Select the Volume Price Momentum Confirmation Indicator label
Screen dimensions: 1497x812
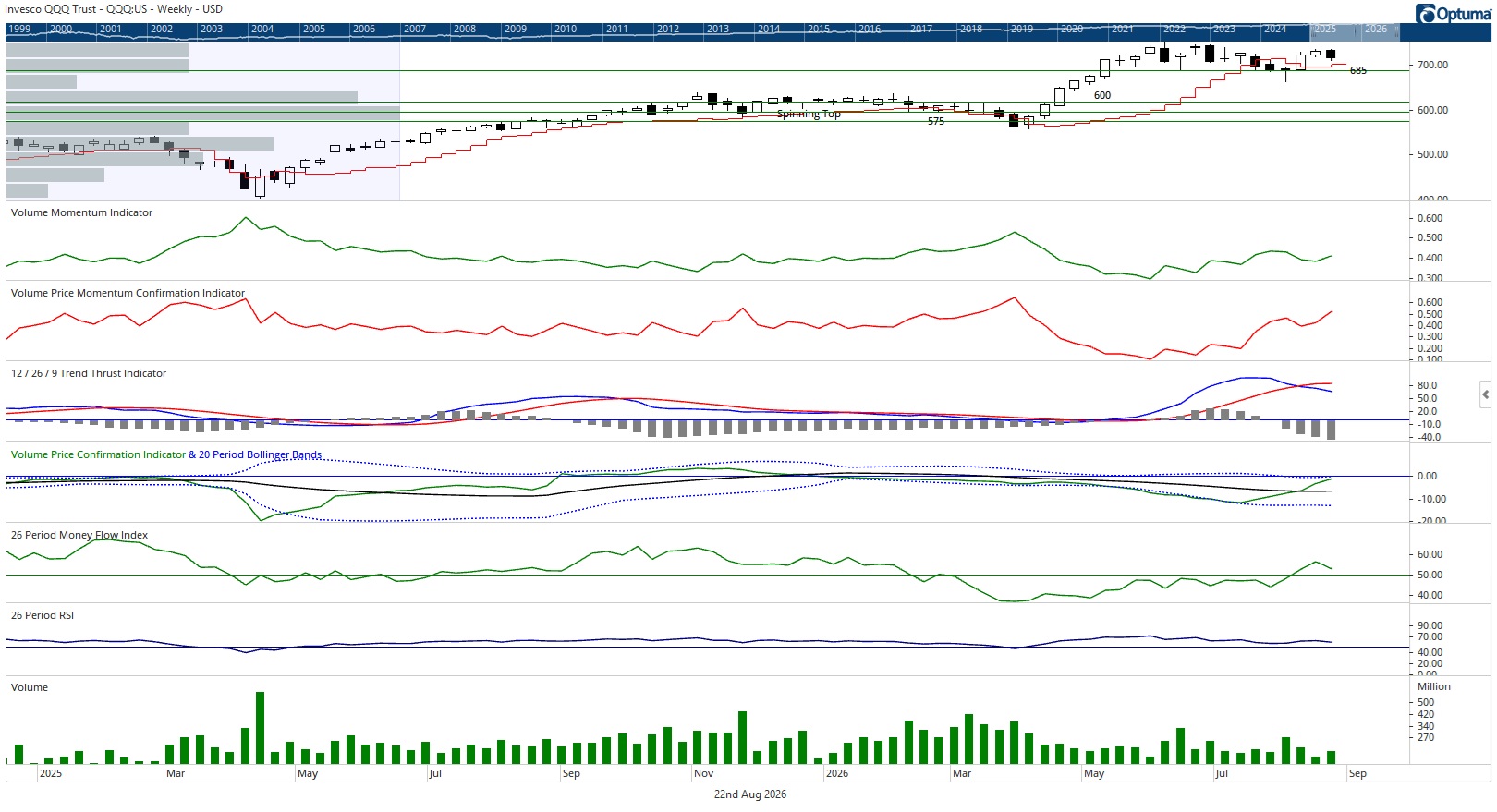point(128,293)
